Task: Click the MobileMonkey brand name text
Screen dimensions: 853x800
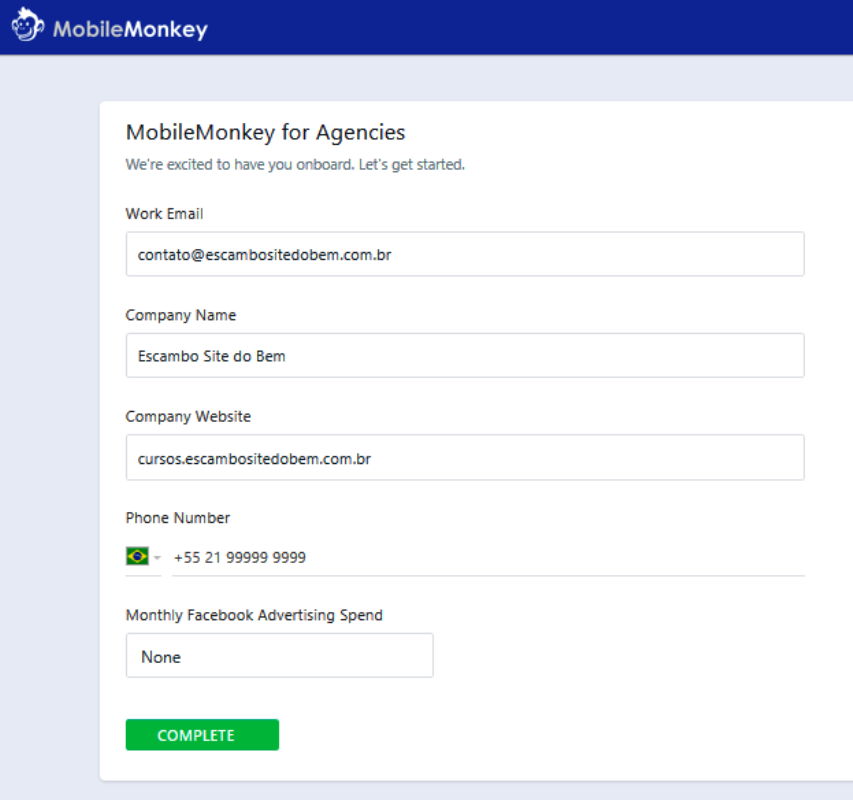Action: click(x=130, y=29)
